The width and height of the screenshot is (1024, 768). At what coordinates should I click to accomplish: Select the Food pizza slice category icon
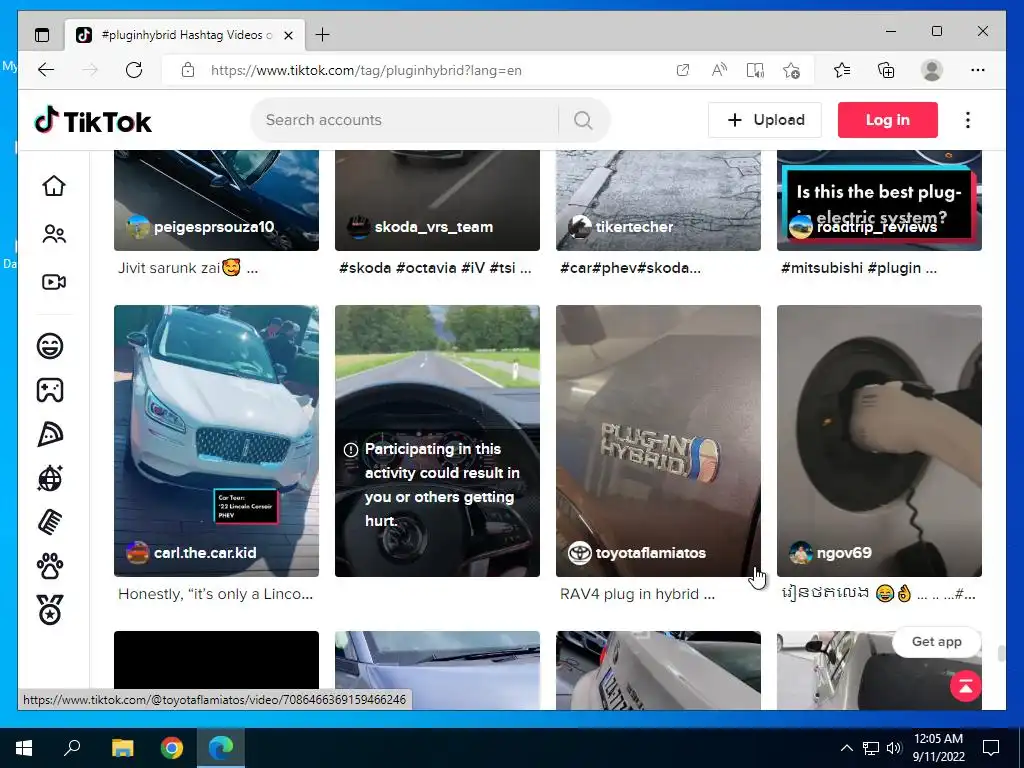(x=50, y=434)
